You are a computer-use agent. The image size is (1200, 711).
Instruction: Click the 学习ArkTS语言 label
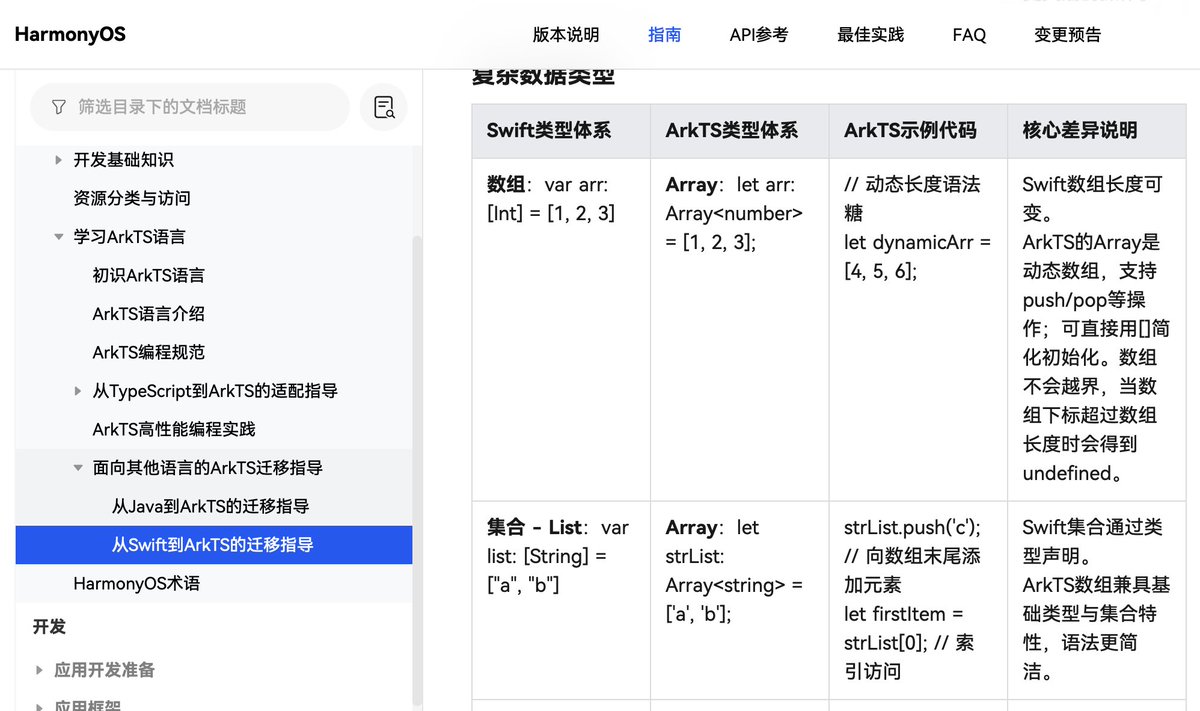point(129,237)
